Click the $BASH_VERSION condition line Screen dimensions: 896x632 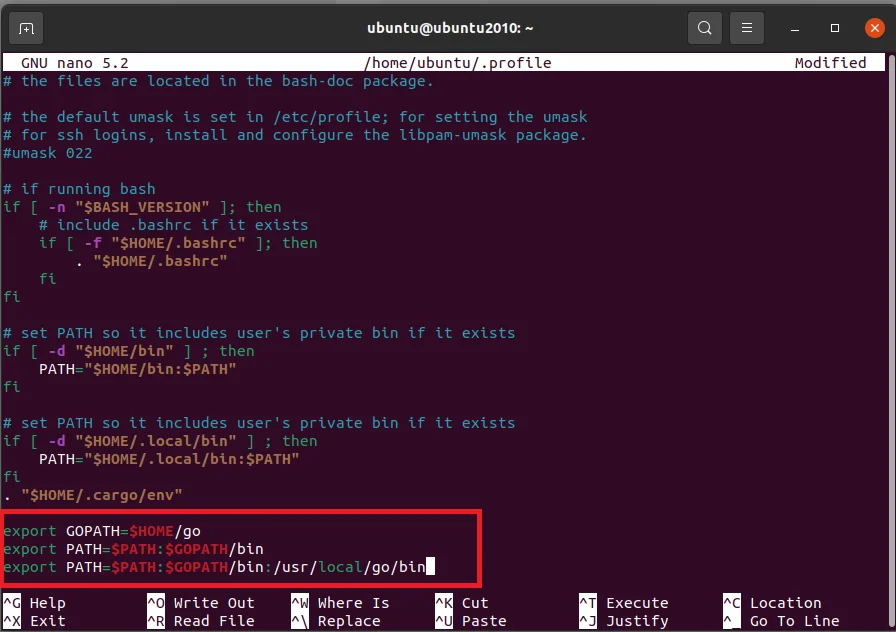tap(142, 207)
